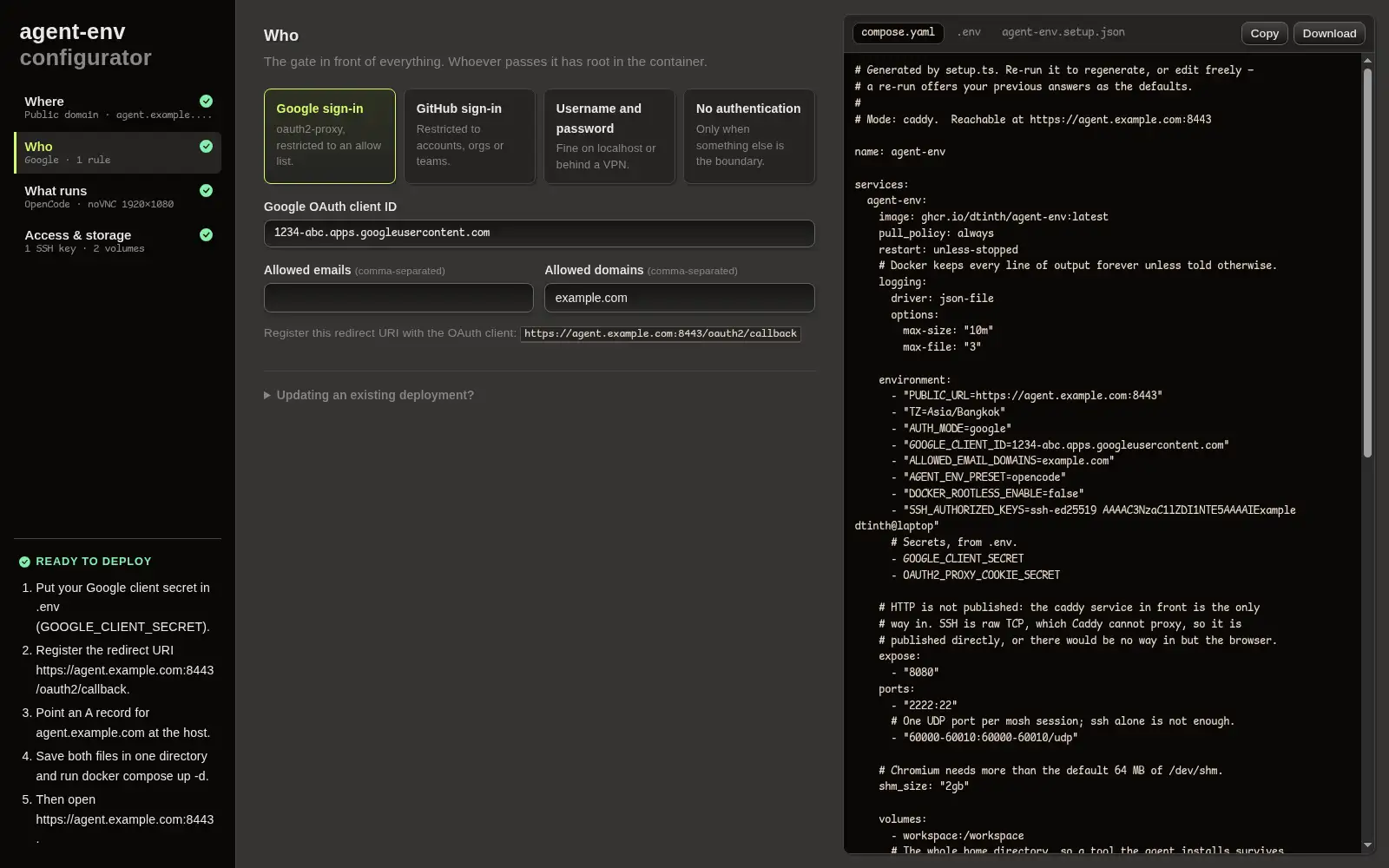
Task: Edit the Google OAuth client ID field
Action: 539,233
